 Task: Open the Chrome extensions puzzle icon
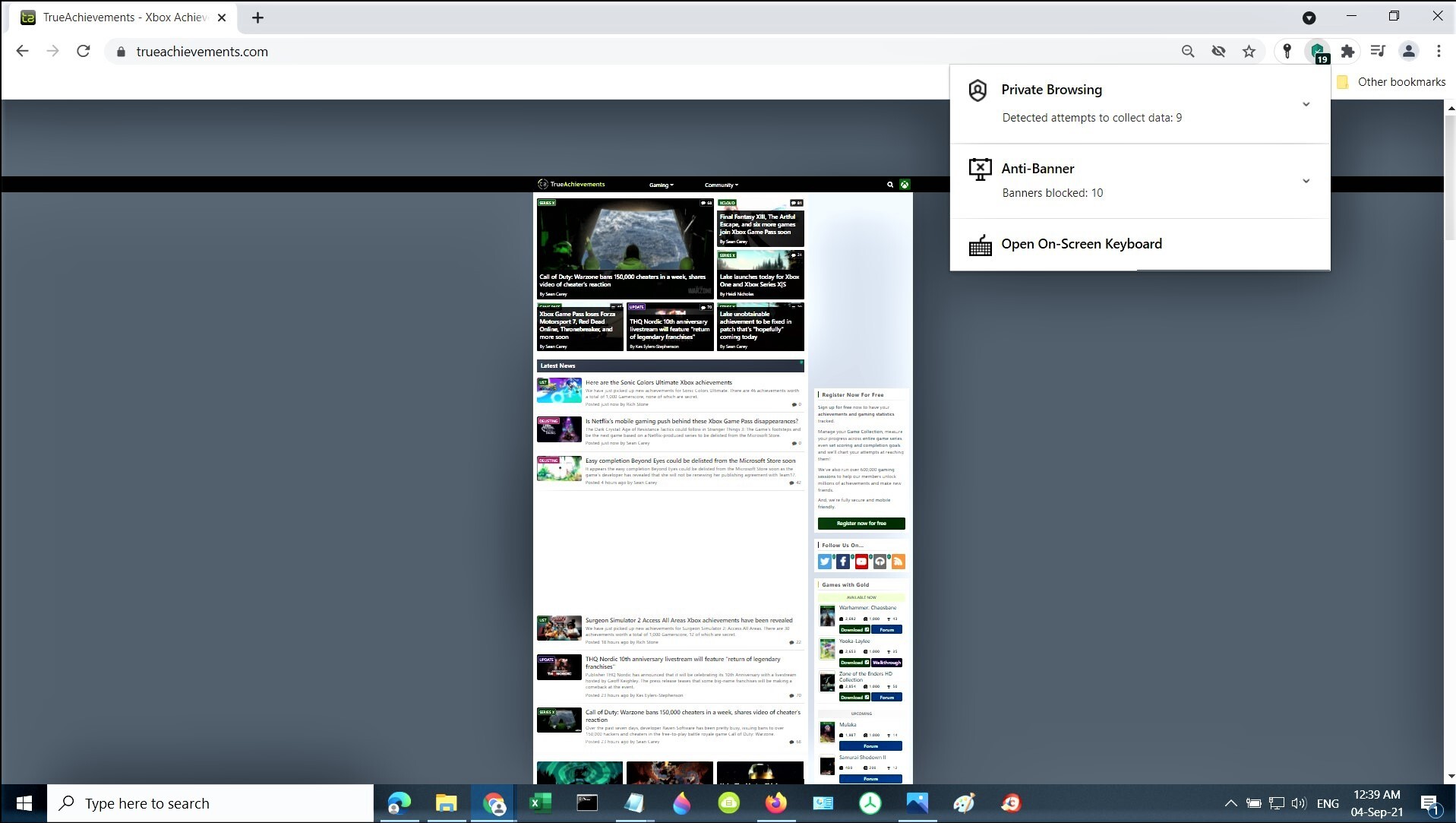pyautogui.click(x=1347, y=52)
